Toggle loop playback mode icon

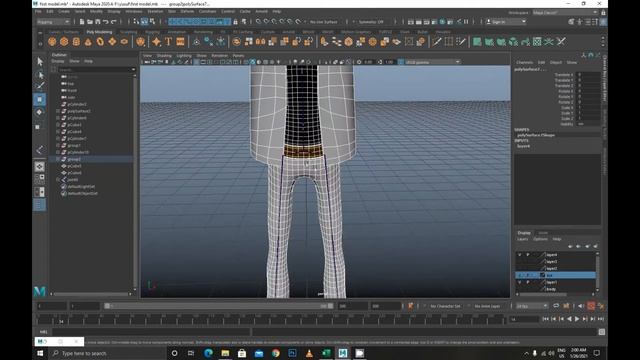pos(556,306)
